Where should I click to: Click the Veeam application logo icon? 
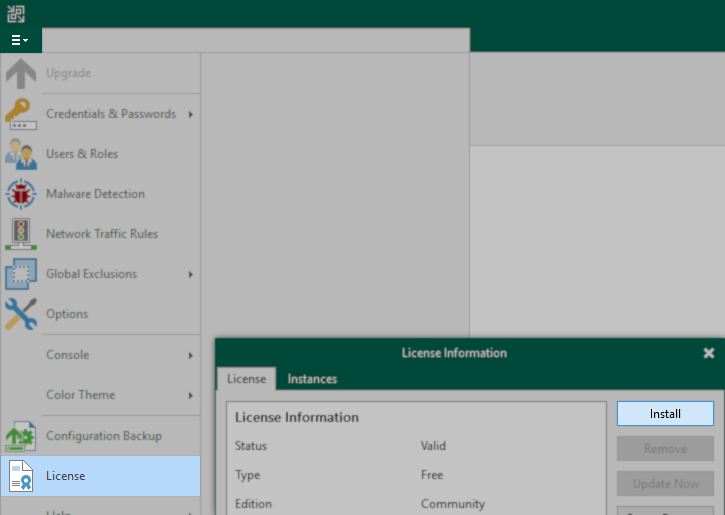click(16, 14)
